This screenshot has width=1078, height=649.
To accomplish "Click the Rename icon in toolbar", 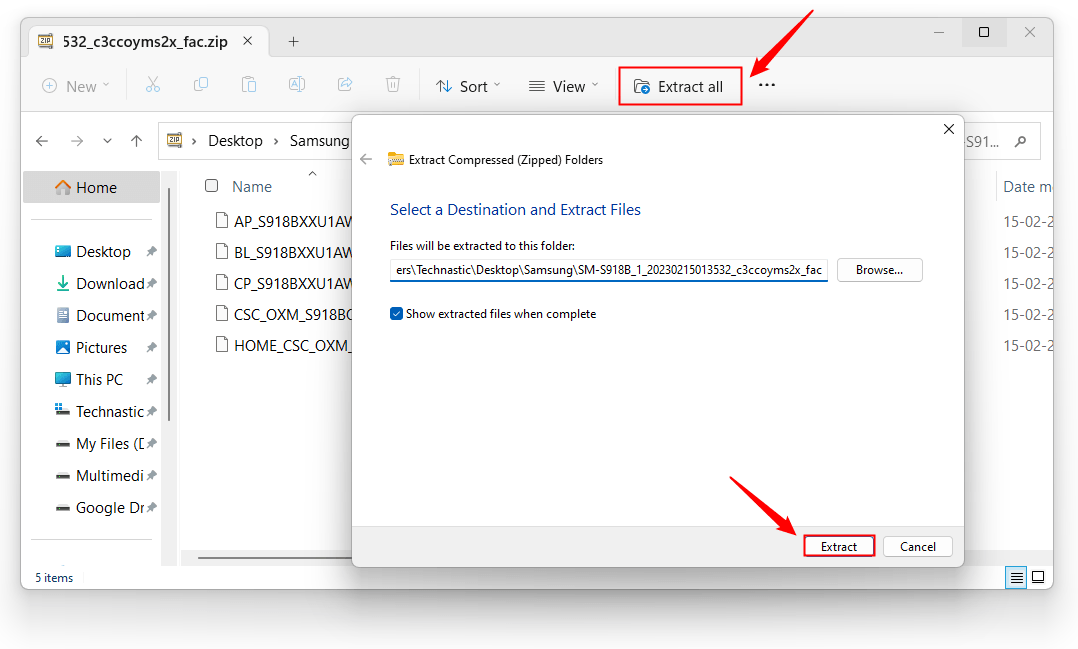I will (297, 86).
